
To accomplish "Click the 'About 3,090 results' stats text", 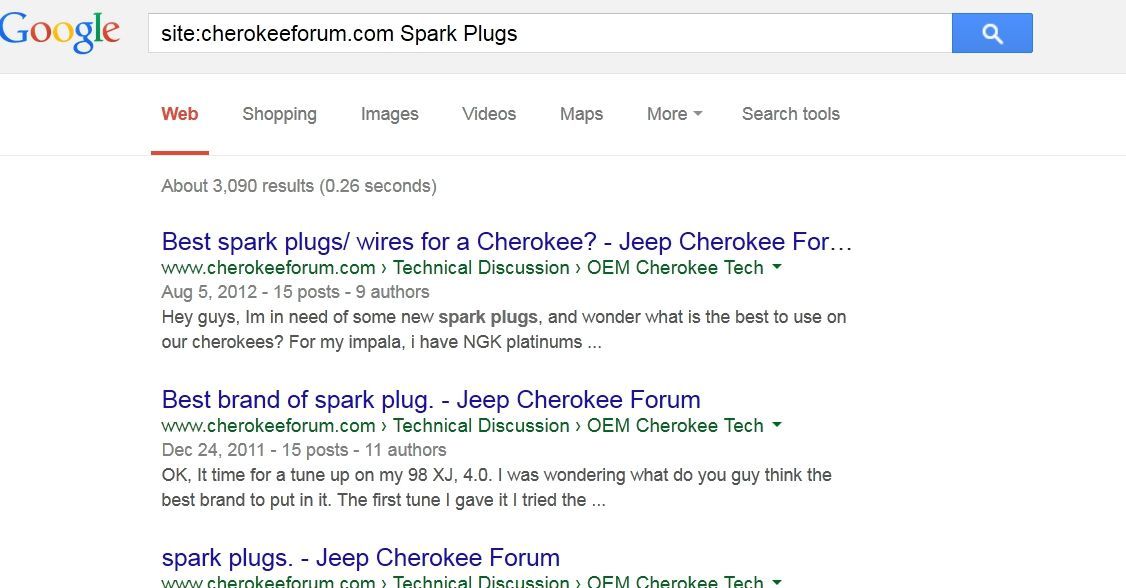I will (298, 186).
